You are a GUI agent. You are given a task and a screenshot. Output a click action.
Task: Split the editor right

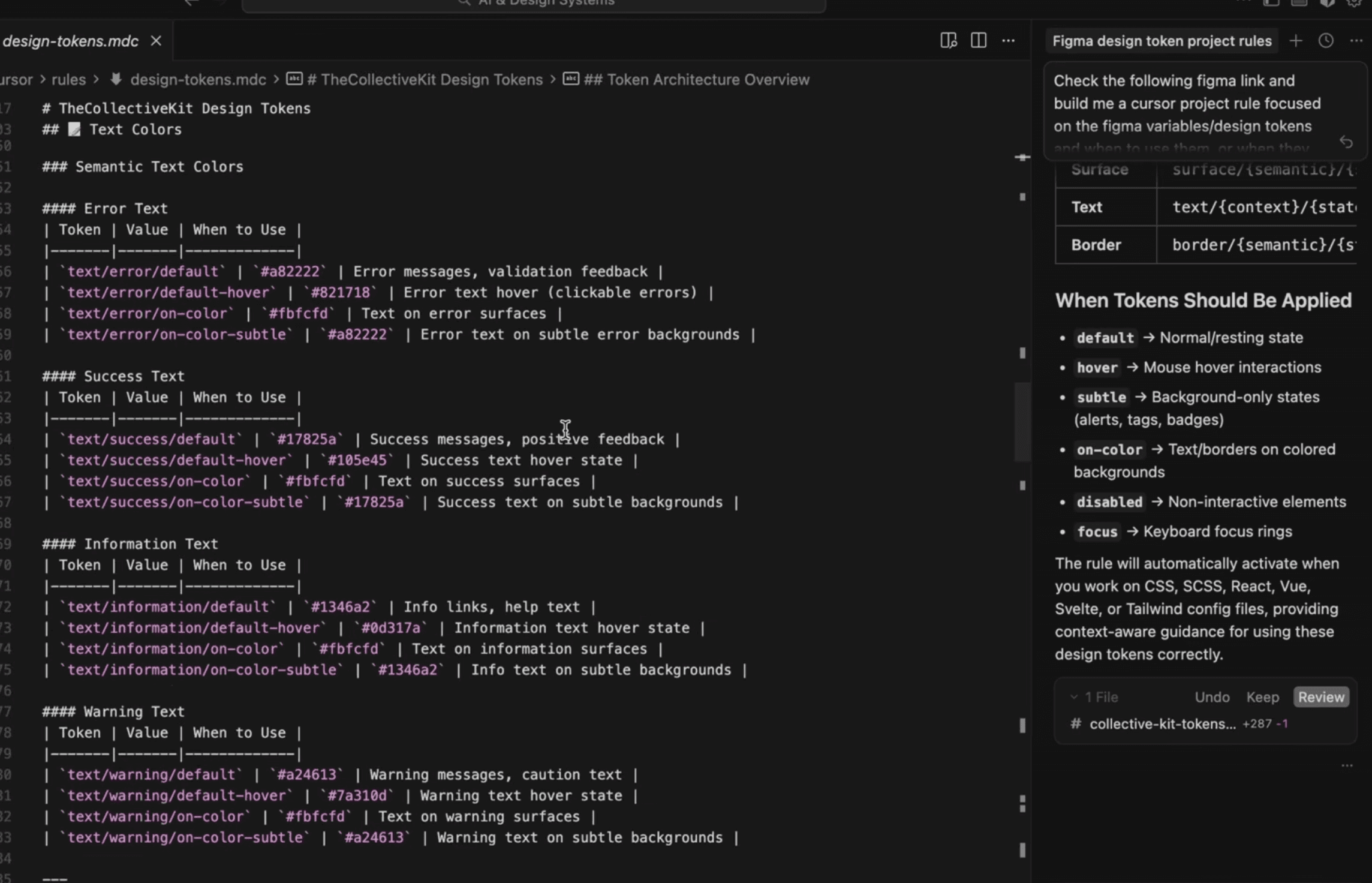(x=978, y=41)
